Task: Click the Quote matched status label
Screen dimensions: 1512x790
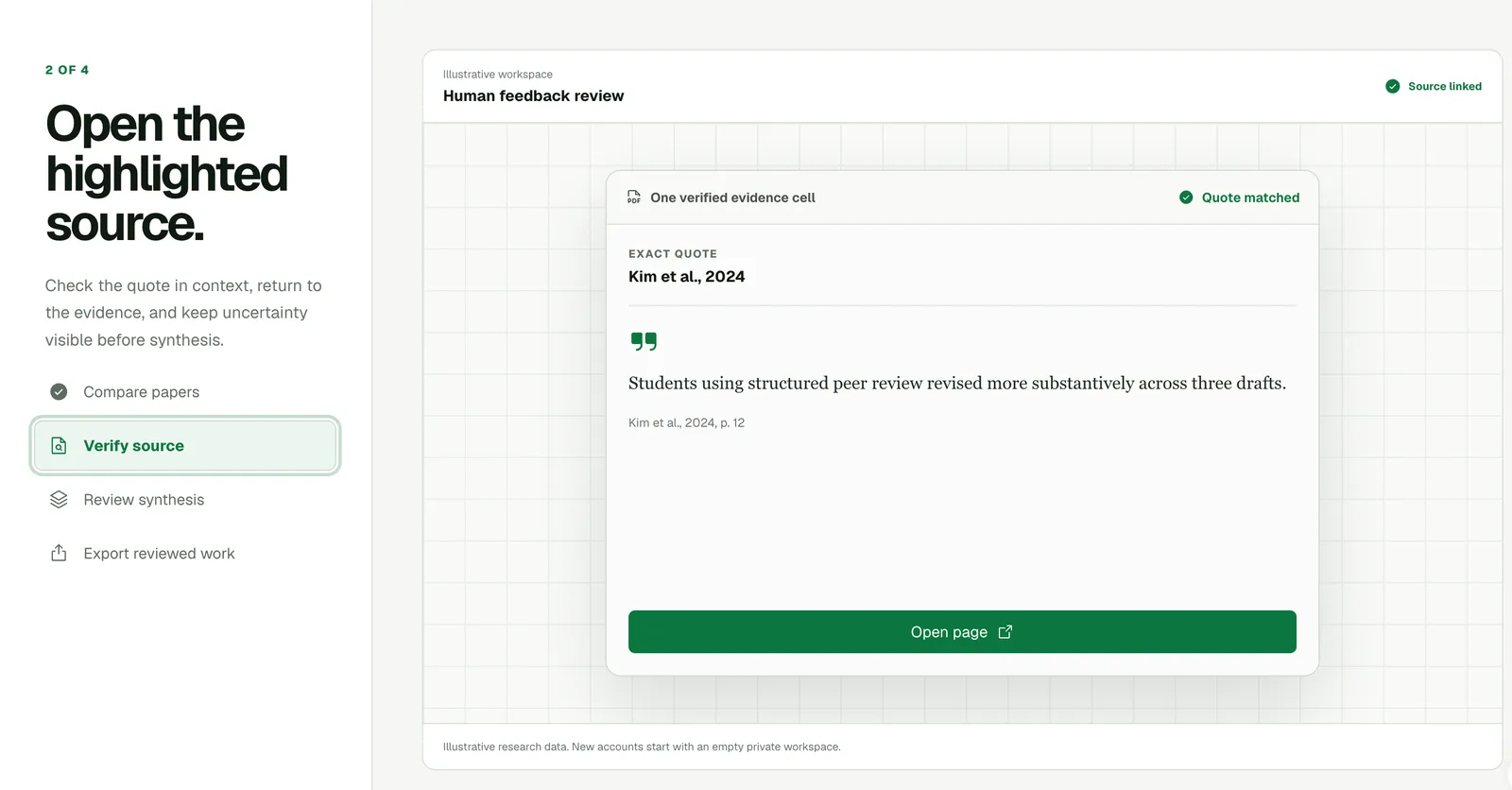Action: click(x=1250, y=197)
